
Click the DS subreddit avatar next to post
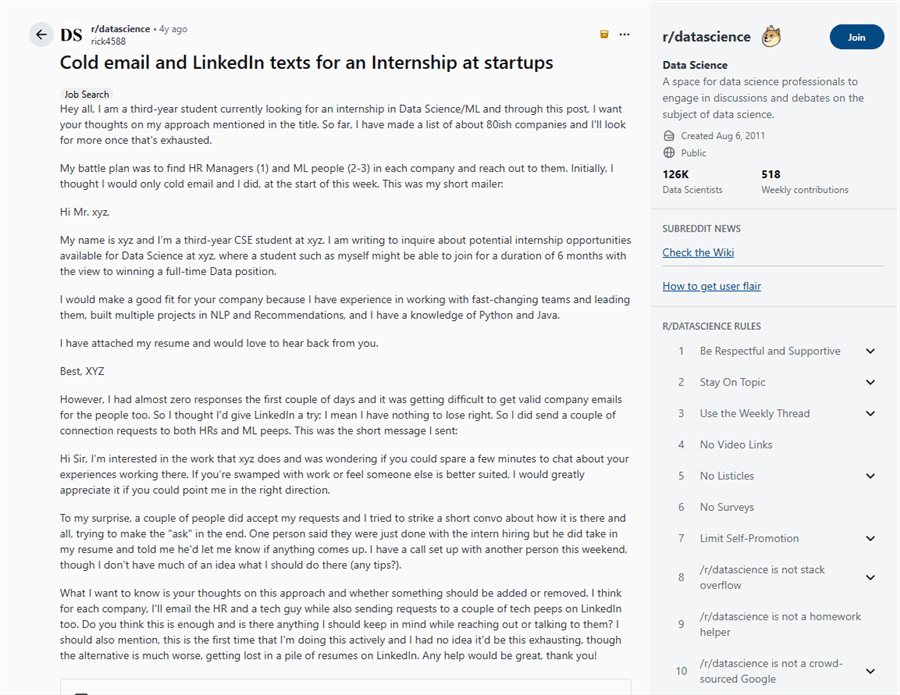pyautogui.click(x=70, y=34)
